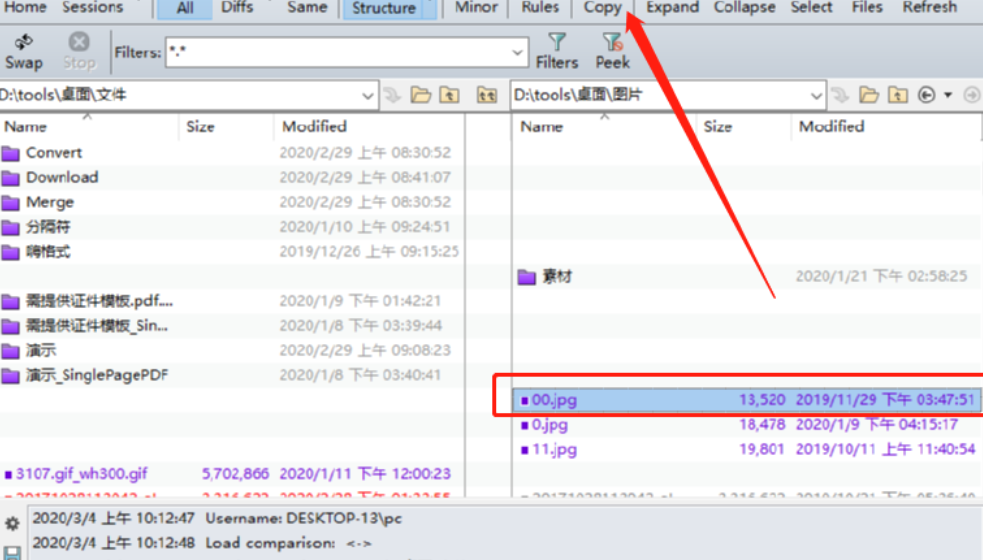Toggle Structure view mode

pyautogui.click(x=384, y=8)
